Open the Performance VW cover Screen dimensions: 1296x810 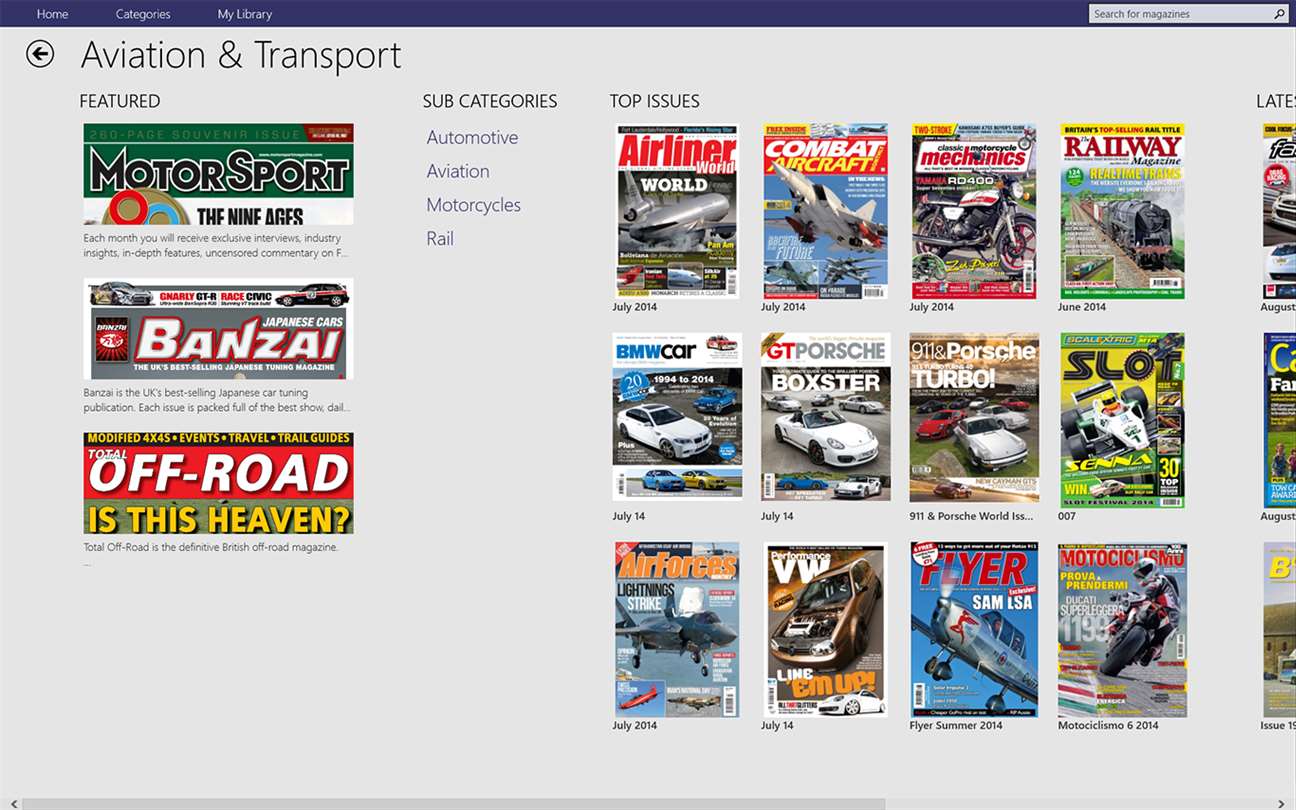point(826,630)
